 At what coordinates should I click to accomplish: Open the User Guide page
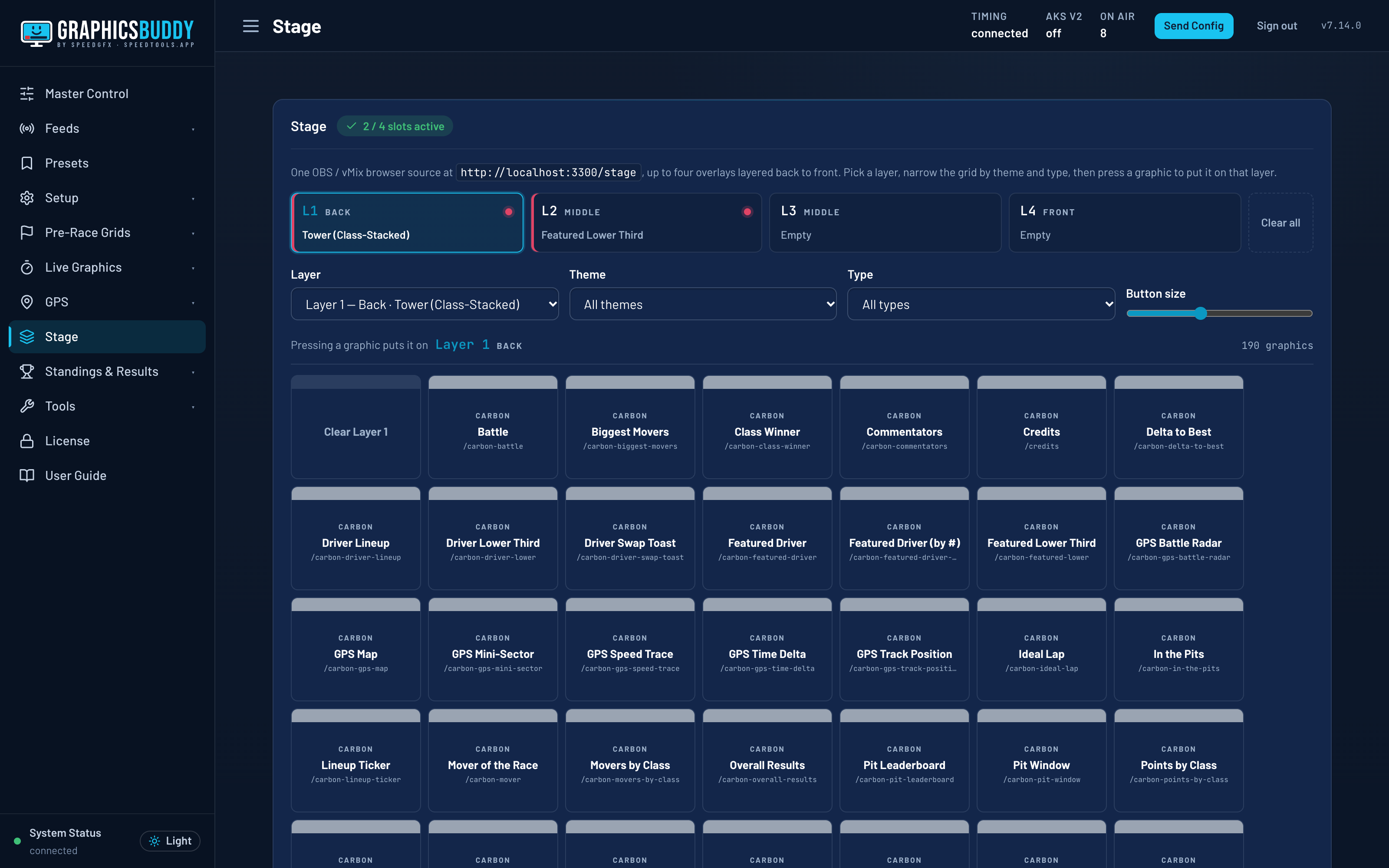[x=107, y=476]
